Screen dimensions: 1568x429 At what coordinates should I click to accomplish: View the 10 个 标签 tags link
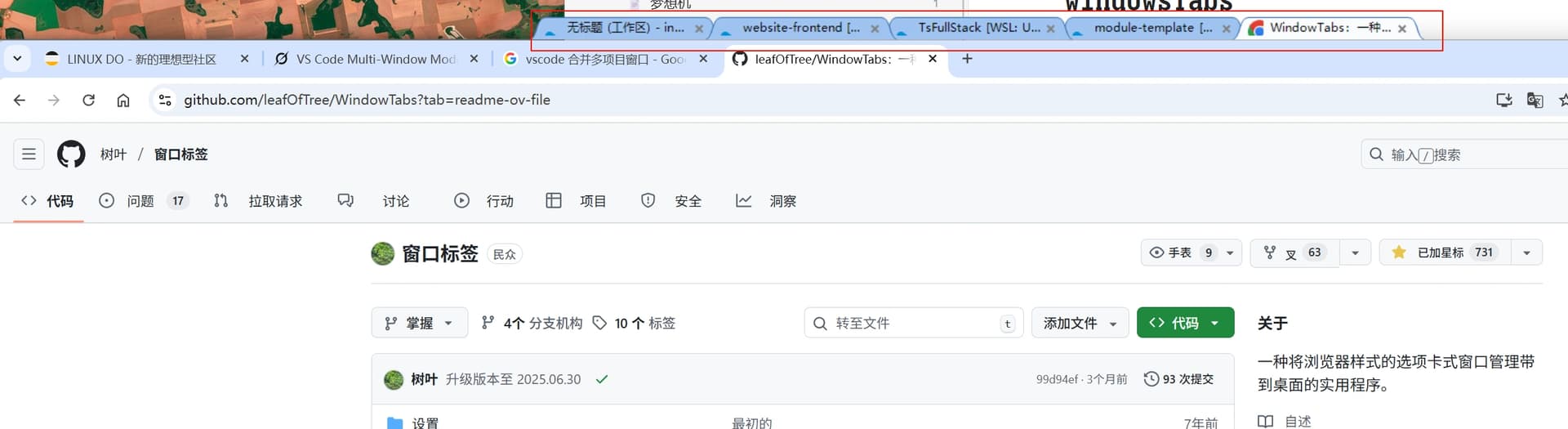[x=635, y=323]
